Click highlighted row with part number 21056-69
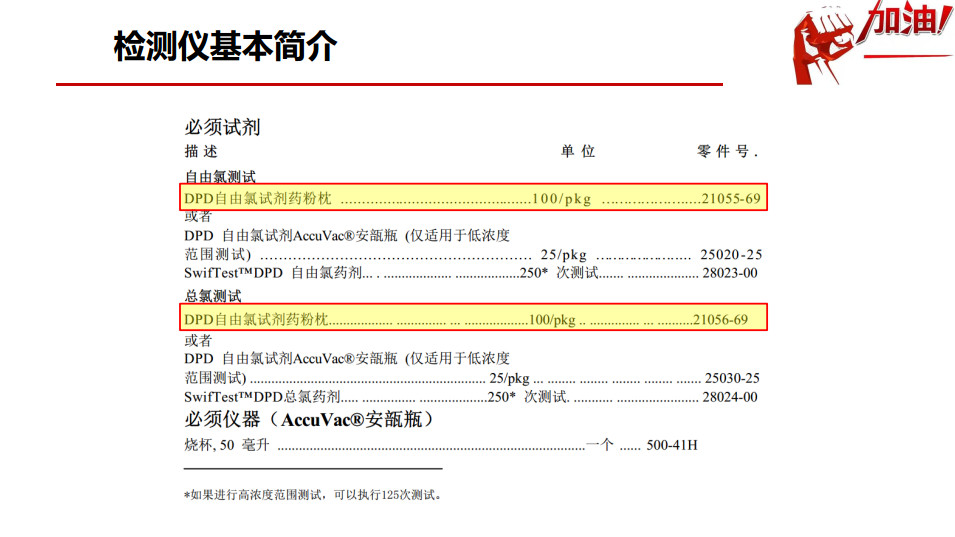This screenshot has width=955, height=537. tap(473, 319)
